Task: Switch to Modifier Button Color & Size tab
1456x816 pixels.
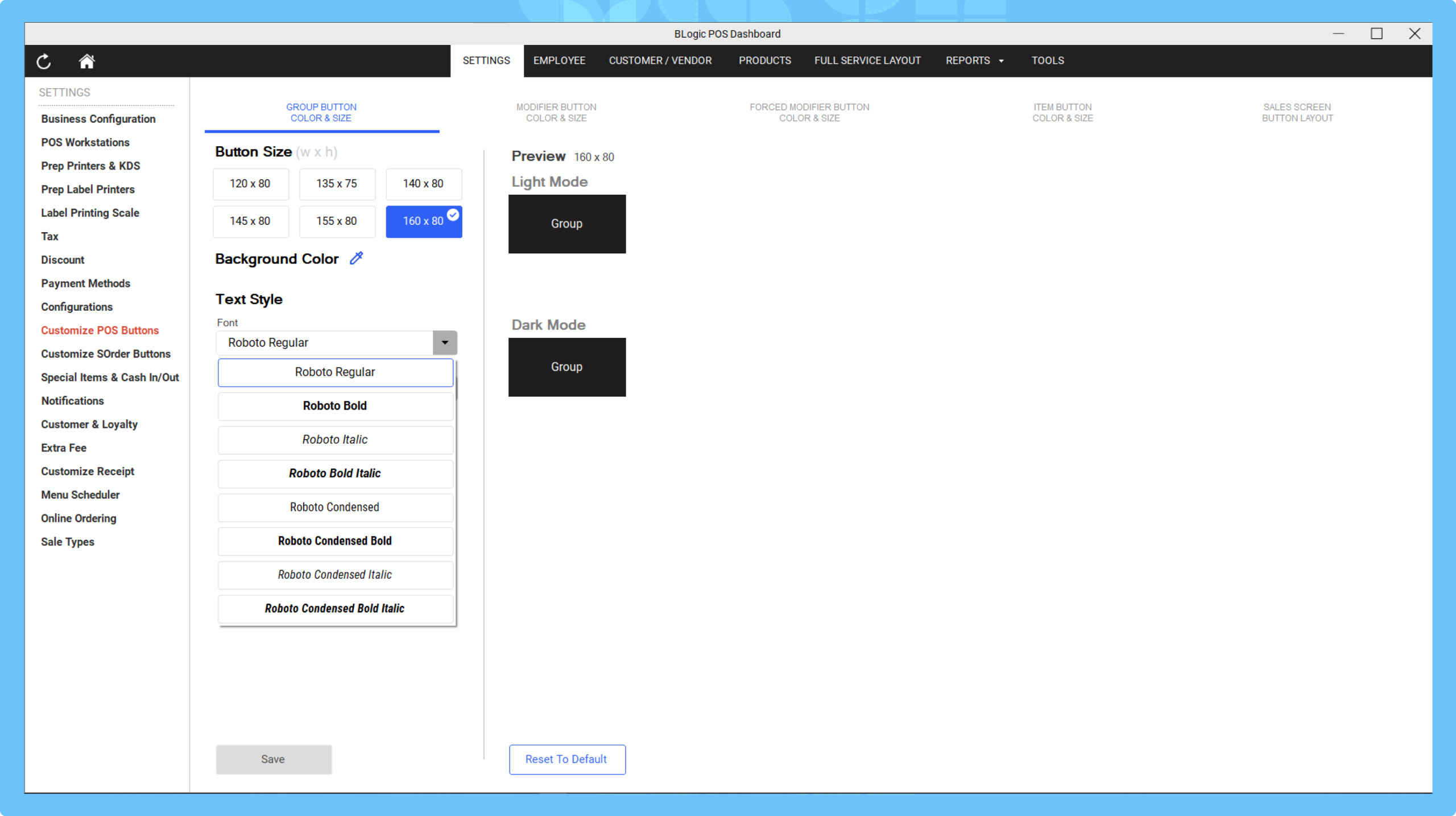Action: (x=556, y=113)
